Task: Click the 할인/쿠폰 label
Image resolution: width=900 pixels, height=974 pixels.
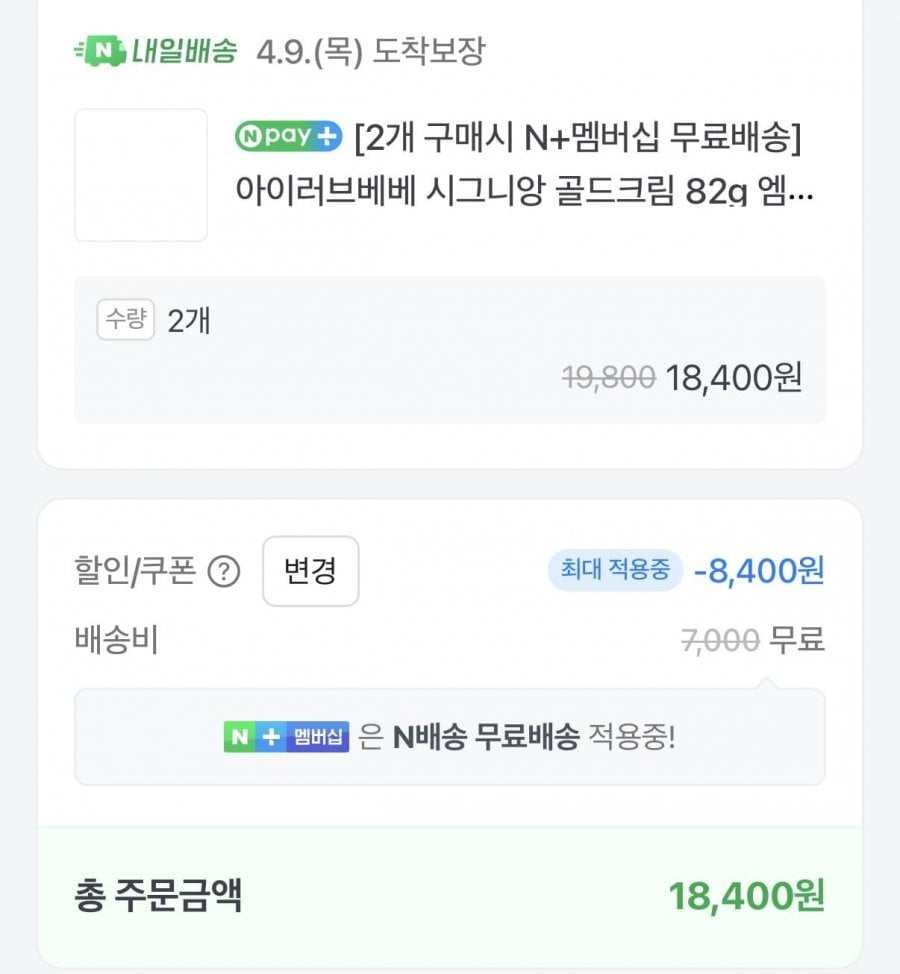Action: click(135, 572)
